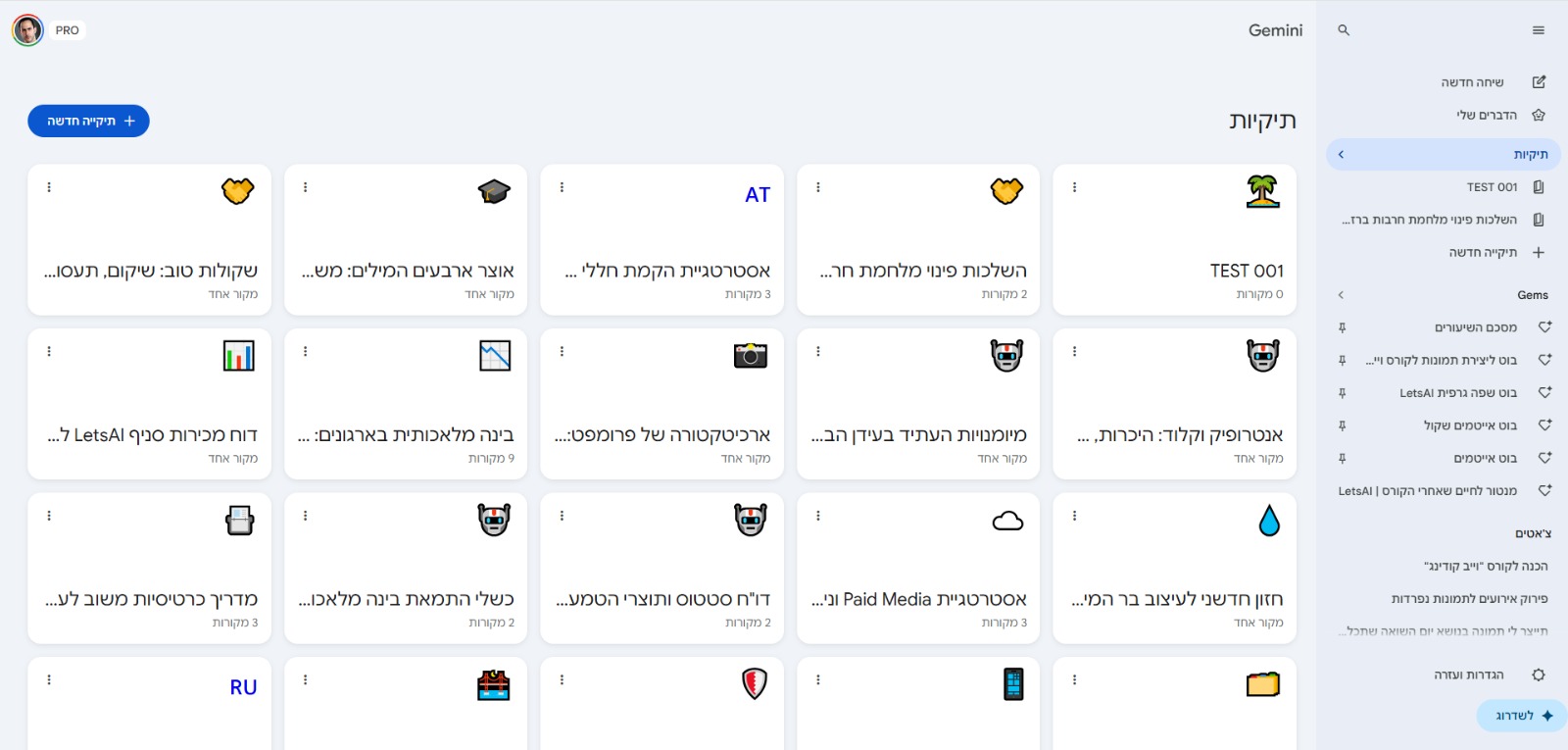The height and width of the screenshot is (750, 1568).
Task: Open the main hamburger menu in the sidebar
Action: click(1539, 30)
